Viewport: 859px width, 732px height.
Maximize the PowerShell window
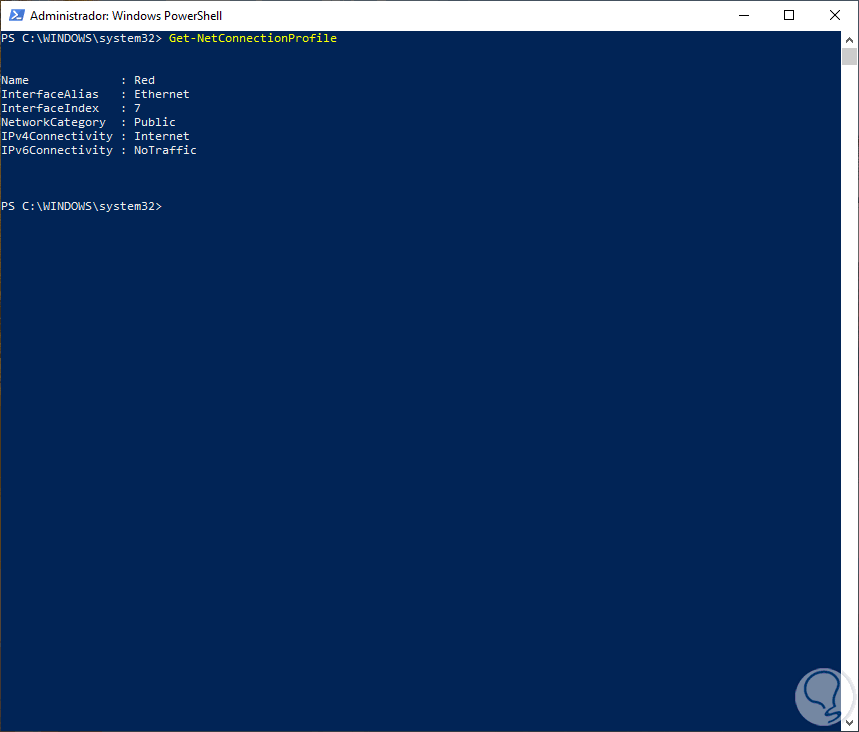pyautogui.click(x=789, y=15)
